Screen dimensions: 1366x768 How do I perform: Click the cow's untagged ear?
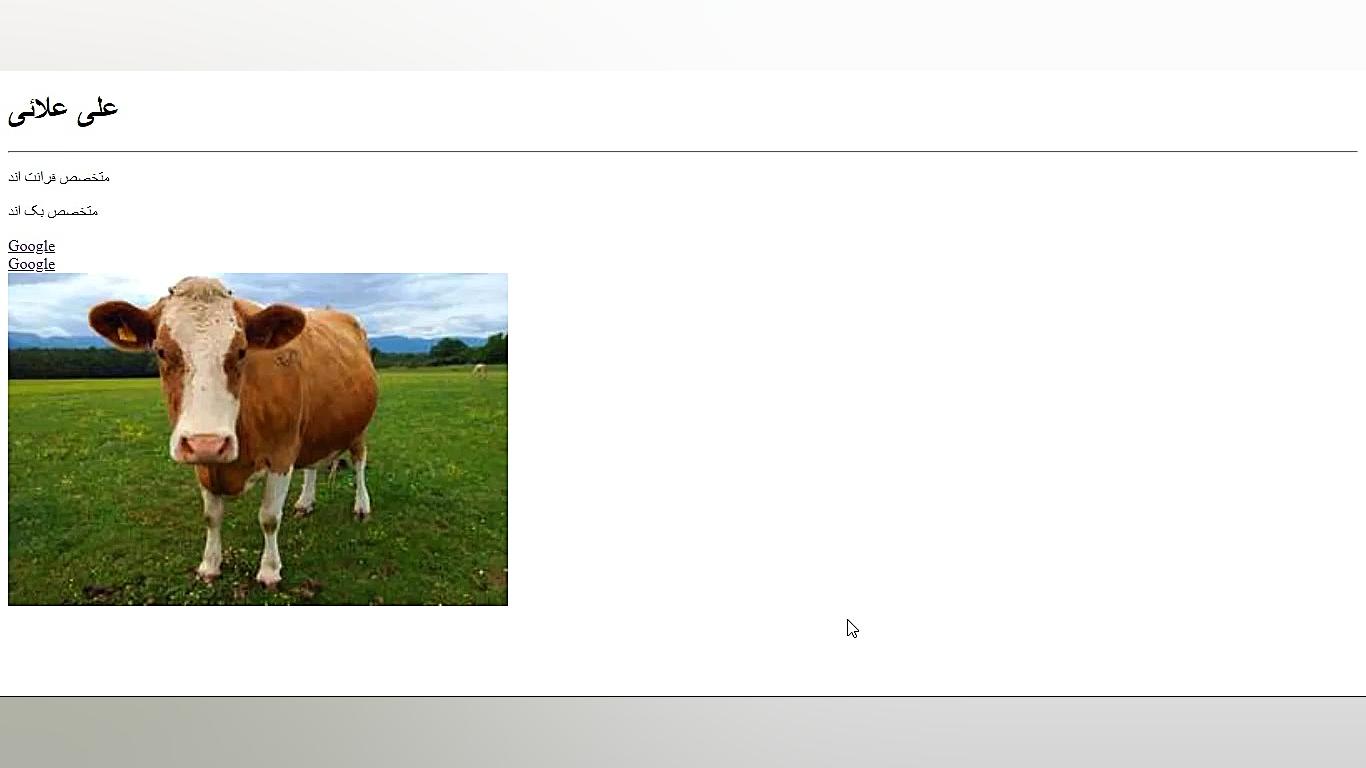point(274,326)
